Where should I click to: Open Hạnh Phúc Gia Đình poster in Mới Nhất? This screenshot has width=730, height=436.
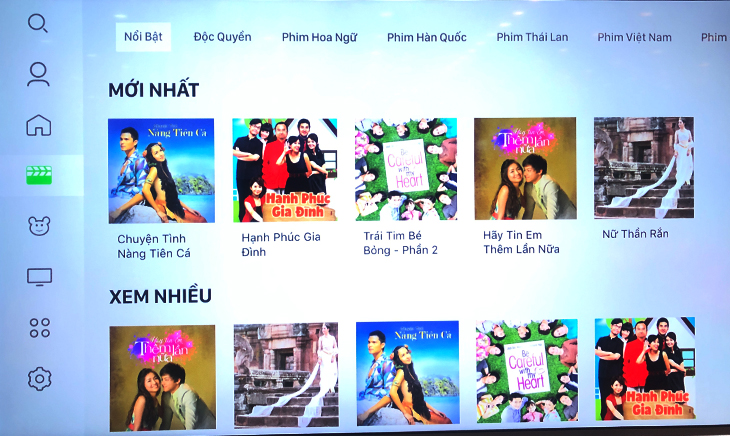[285, 169]
